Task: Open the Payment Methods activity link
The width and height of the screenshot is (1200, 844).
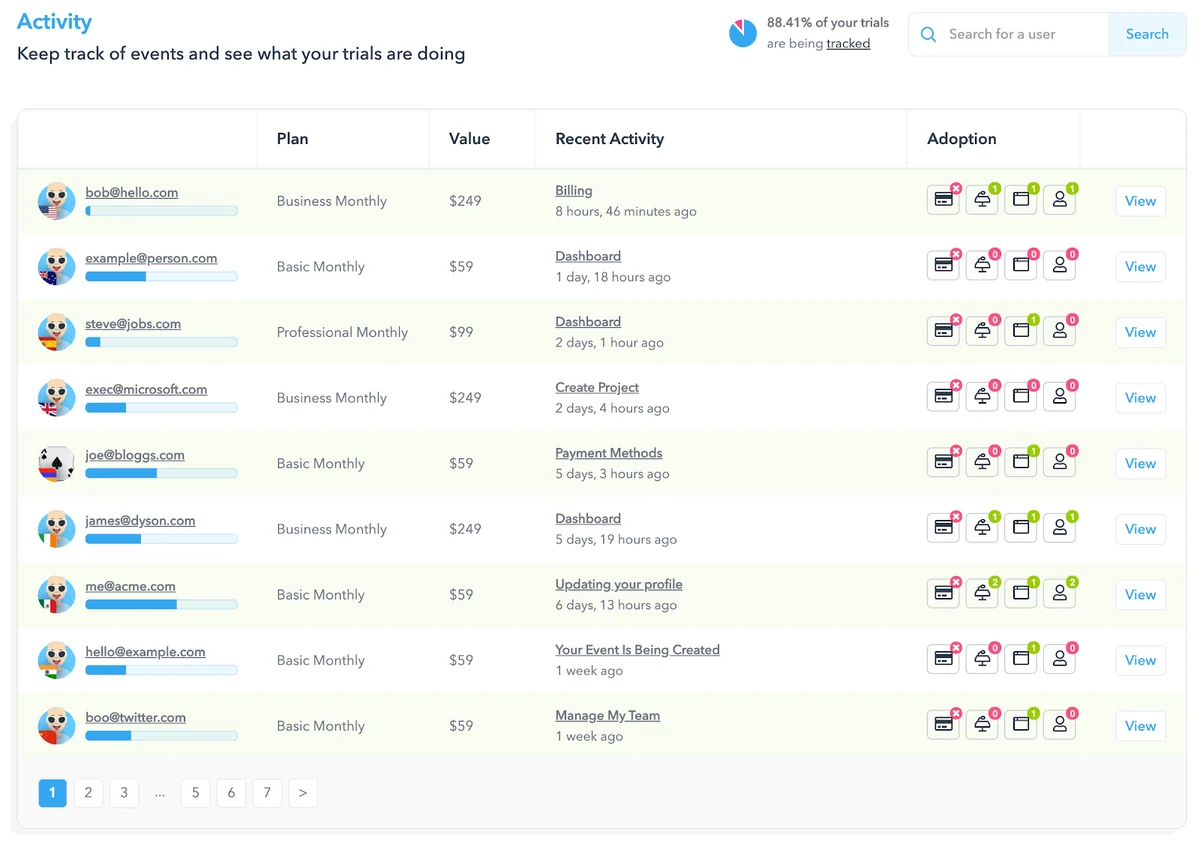Action: pos(608,453)
